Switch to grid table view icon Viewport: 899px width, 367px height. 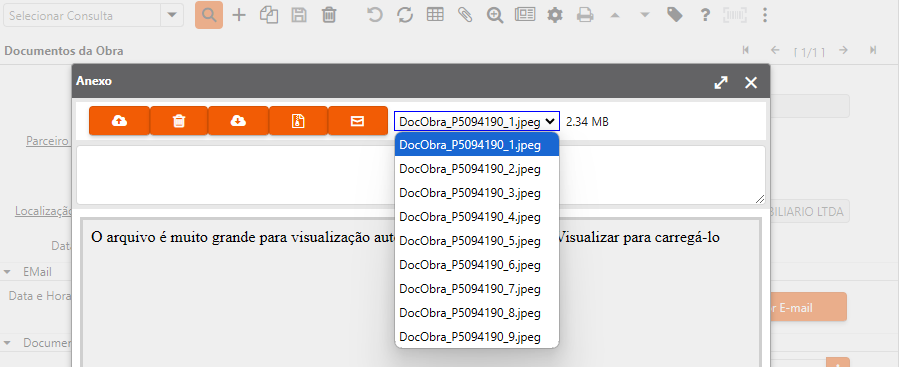(x=435, y=15)
